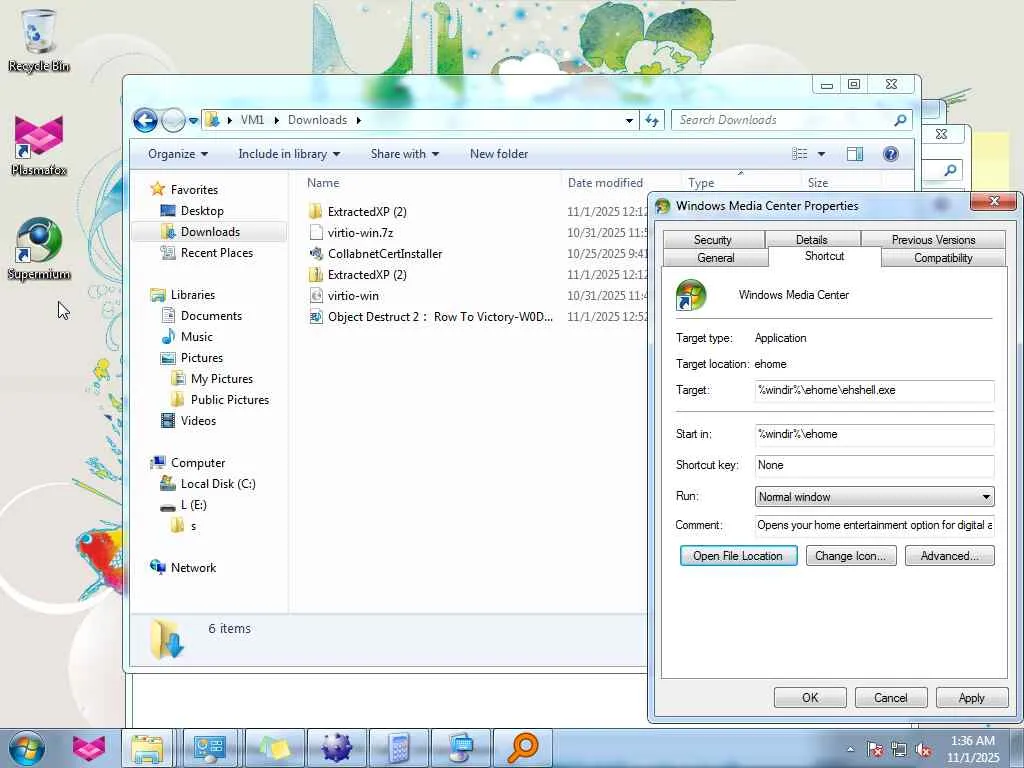Click the Change Icon button

851,556
